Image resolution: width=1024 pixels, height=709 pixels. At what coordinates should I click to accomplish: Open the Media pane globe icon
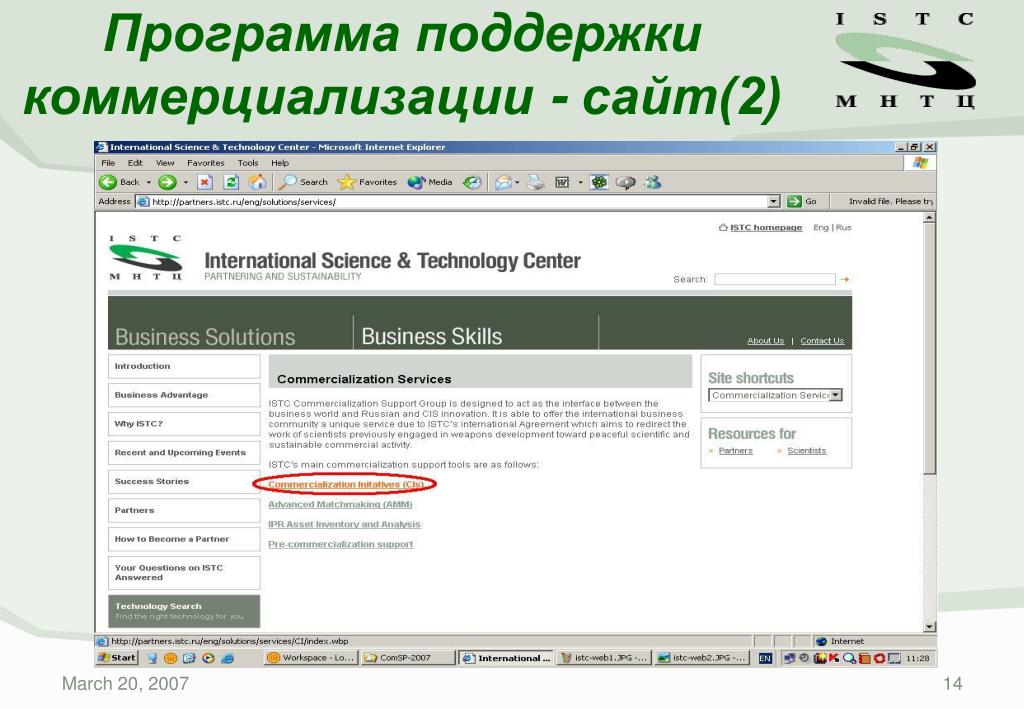point(430,182)
